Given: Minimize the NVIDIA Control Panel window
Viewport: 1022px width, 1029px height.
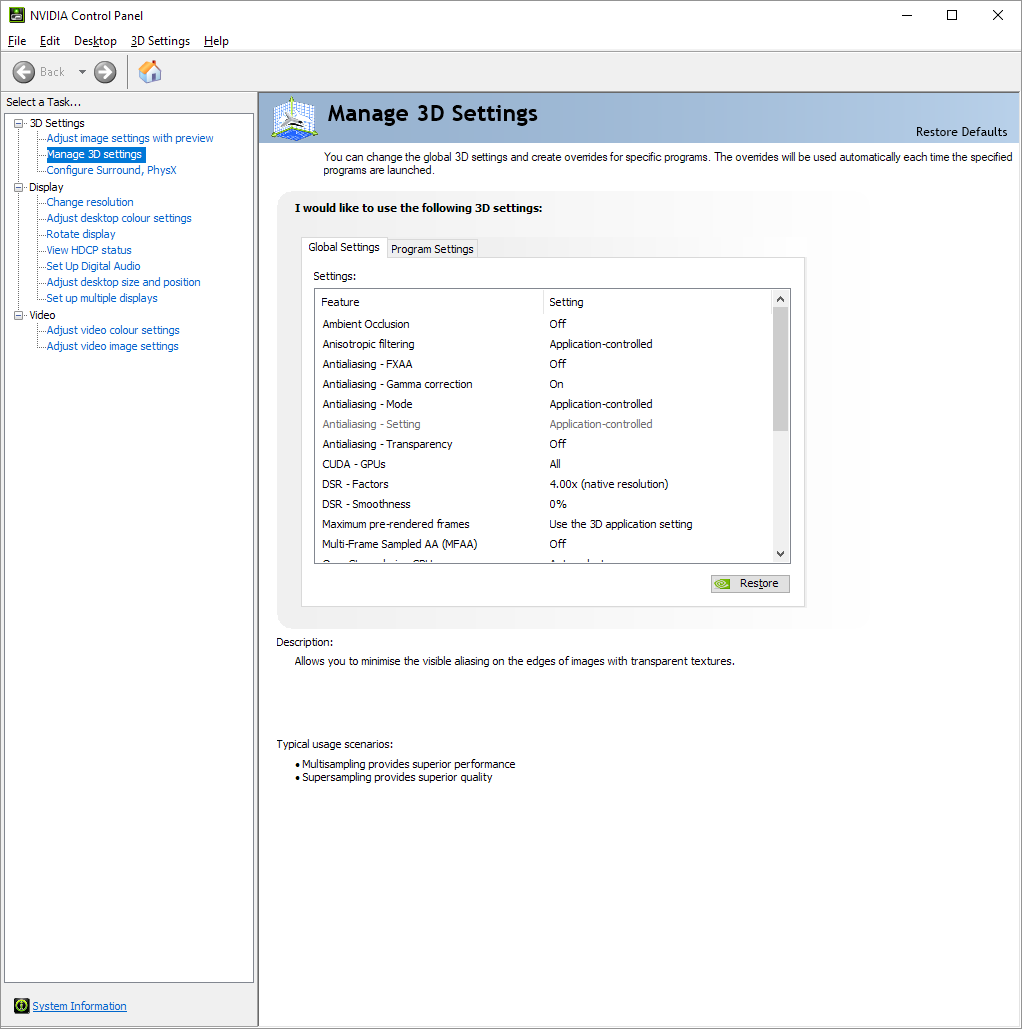Looking at the screenshot, I should [x=907, y=15].
